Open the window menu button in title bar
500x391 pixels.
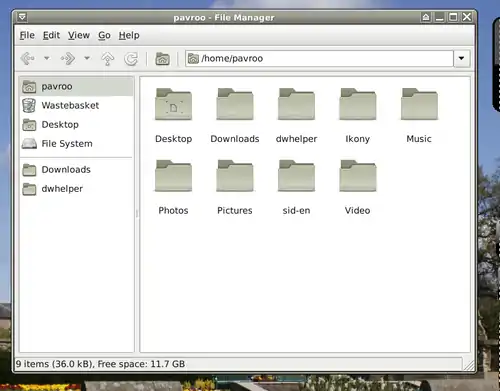(22, 17)
